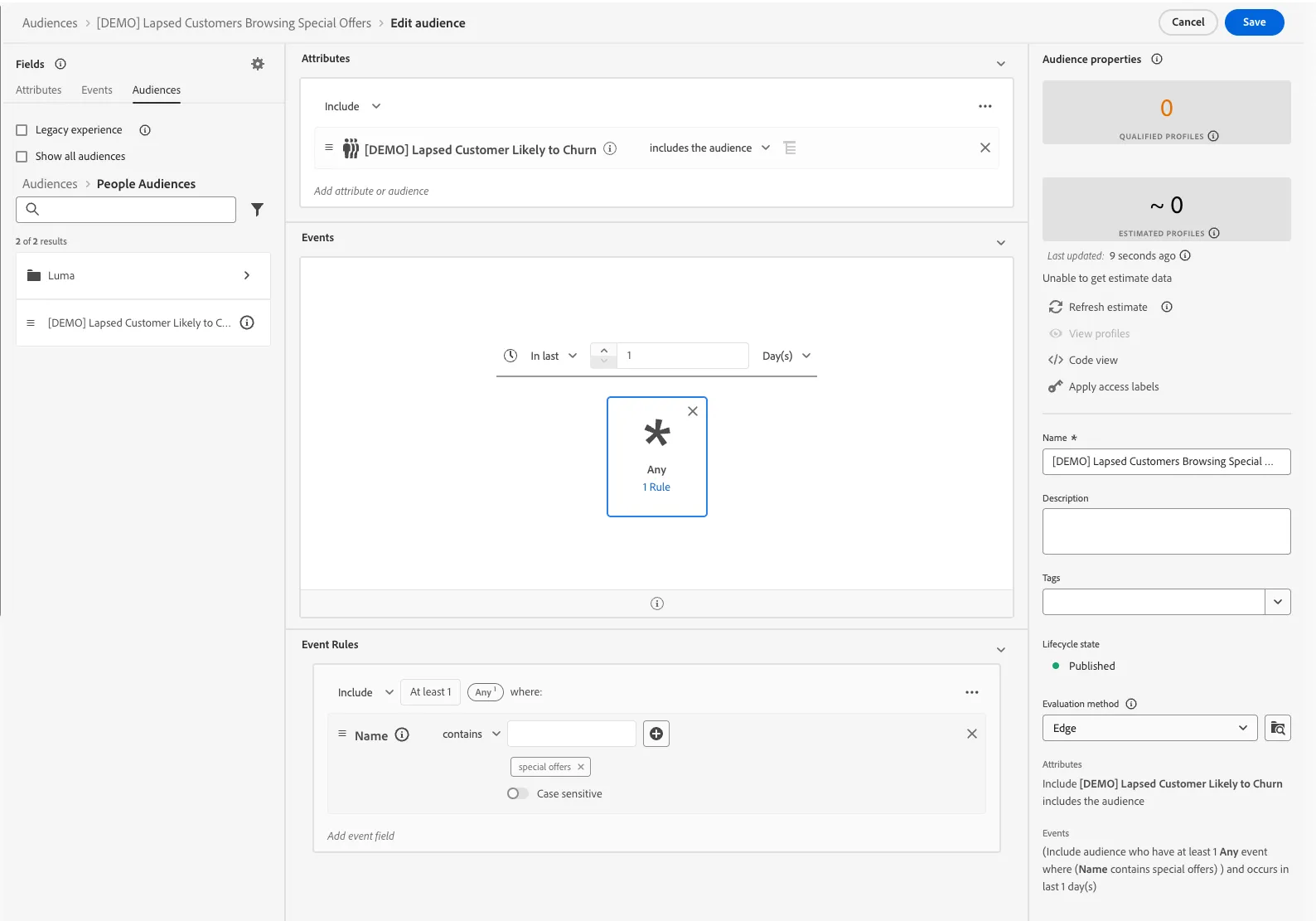1316x921 pixels.
Task: Click the Events canvas info icon
Action: point(657,603)
